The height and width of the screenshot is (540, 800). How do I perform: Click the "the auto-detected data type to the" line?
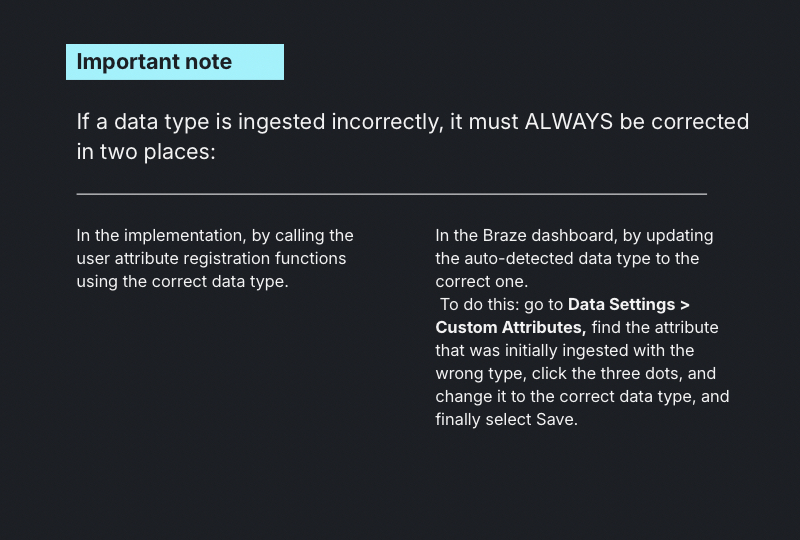[x=567, y=259]
